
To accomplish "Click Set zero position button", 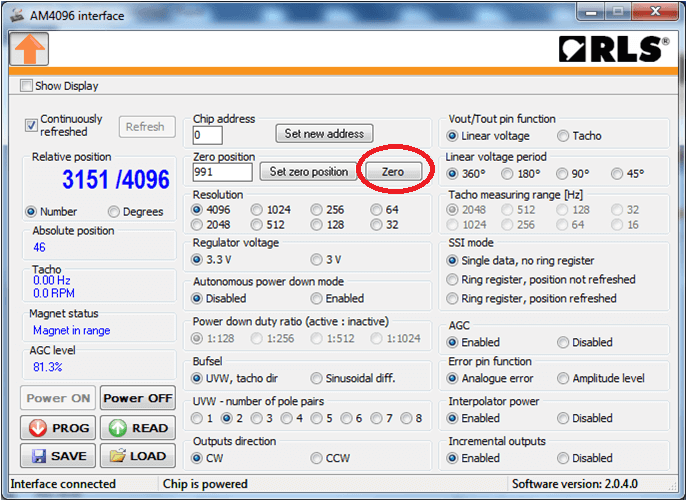I will tap(309, 171).
